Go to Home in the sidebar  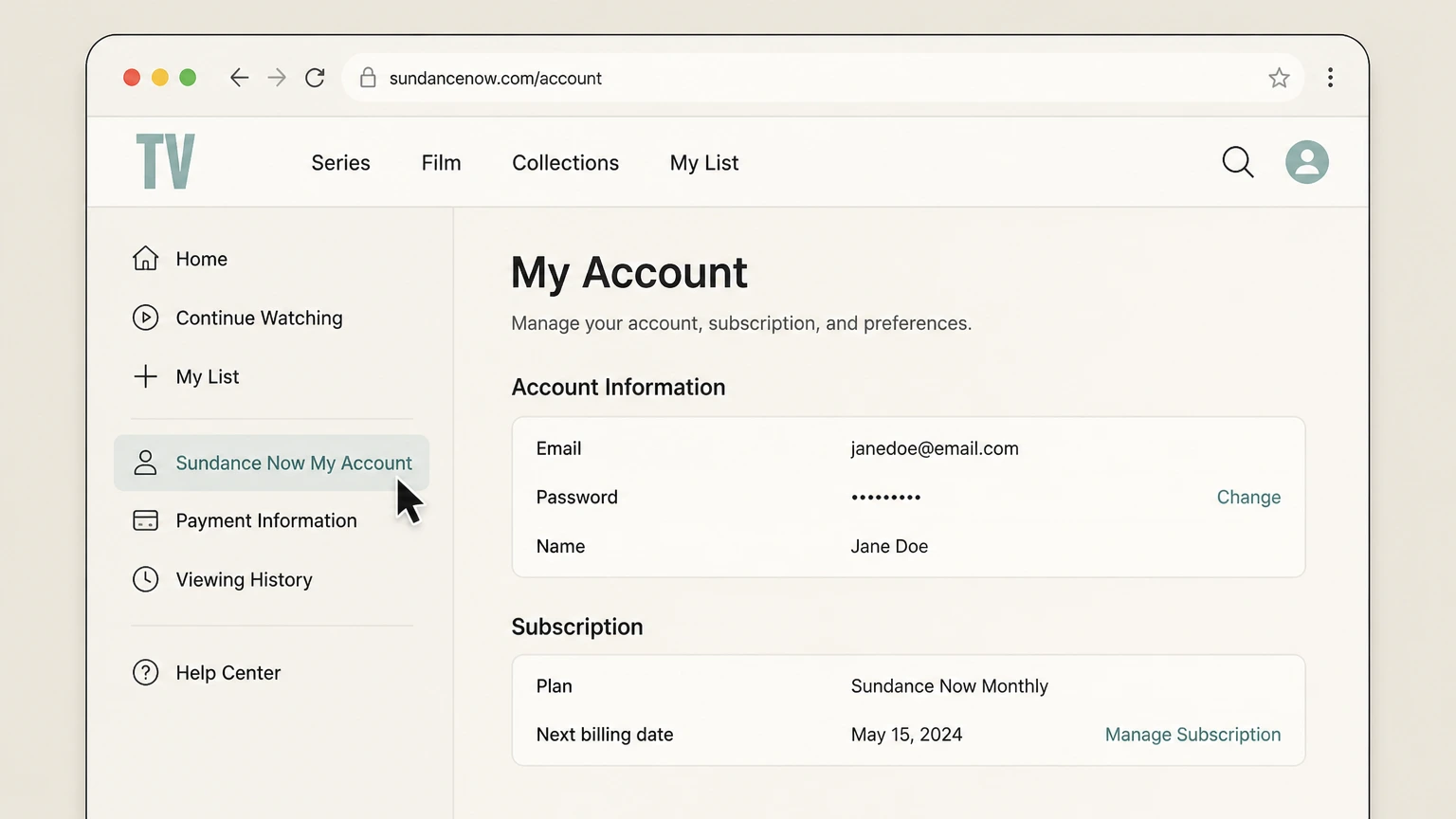click(201, 259)
